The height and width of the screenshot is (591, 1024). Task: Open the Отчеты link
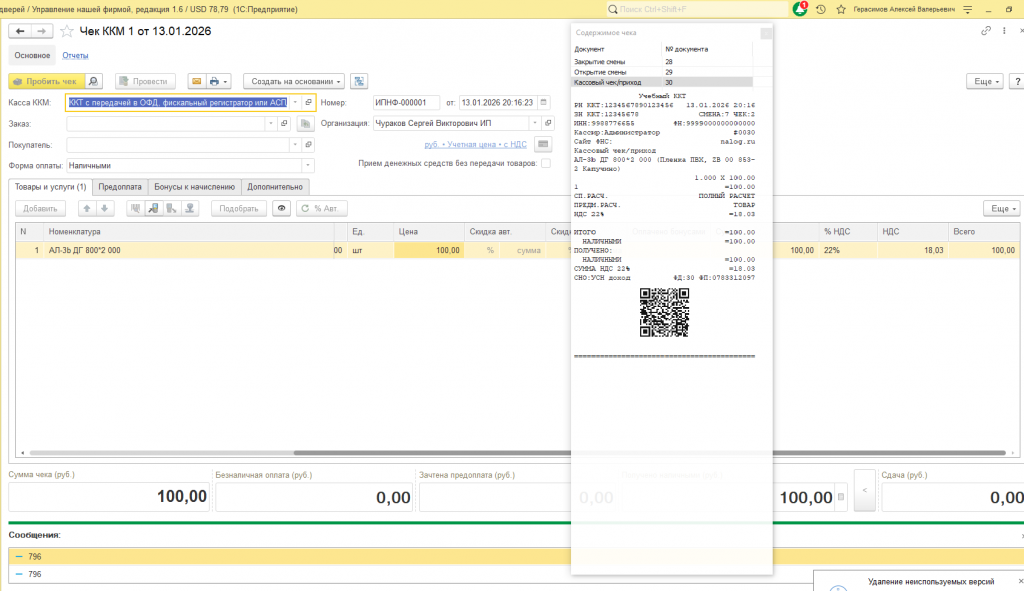(75, 55)
